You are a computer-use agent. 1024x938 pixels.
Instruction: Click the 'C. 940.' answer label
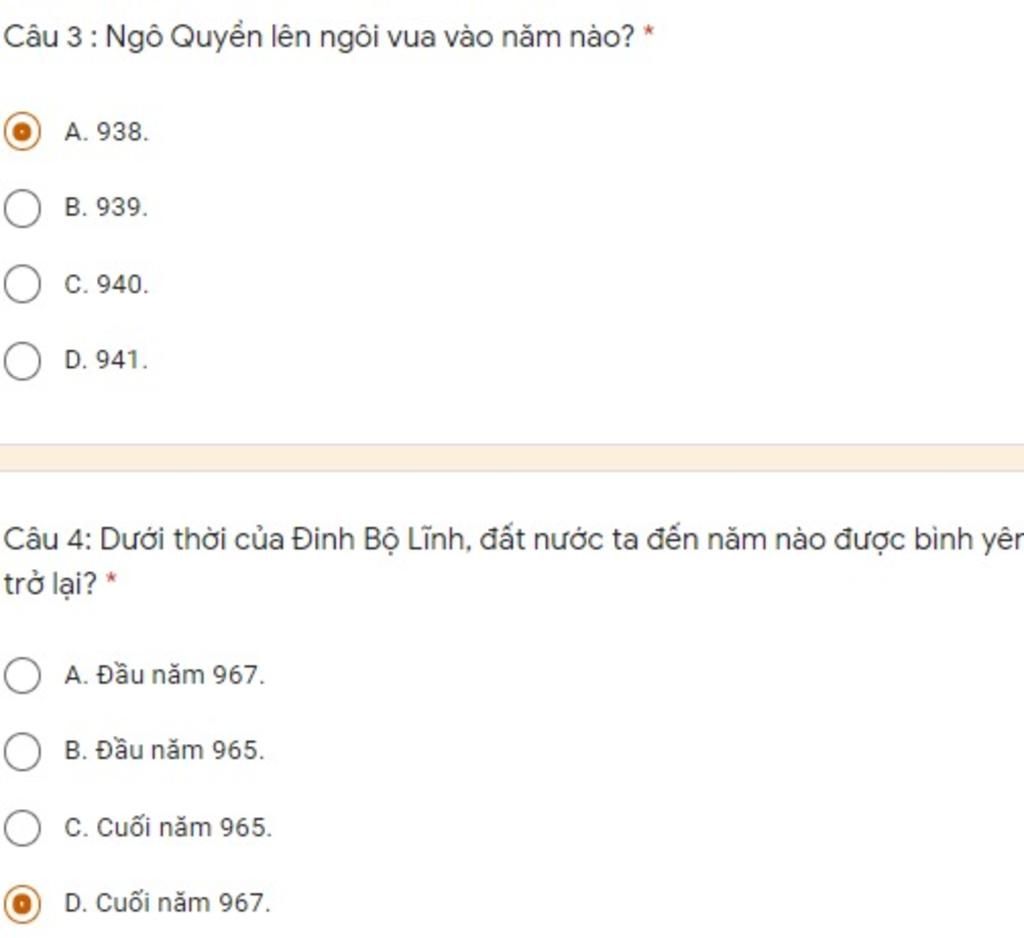(106, 284)
